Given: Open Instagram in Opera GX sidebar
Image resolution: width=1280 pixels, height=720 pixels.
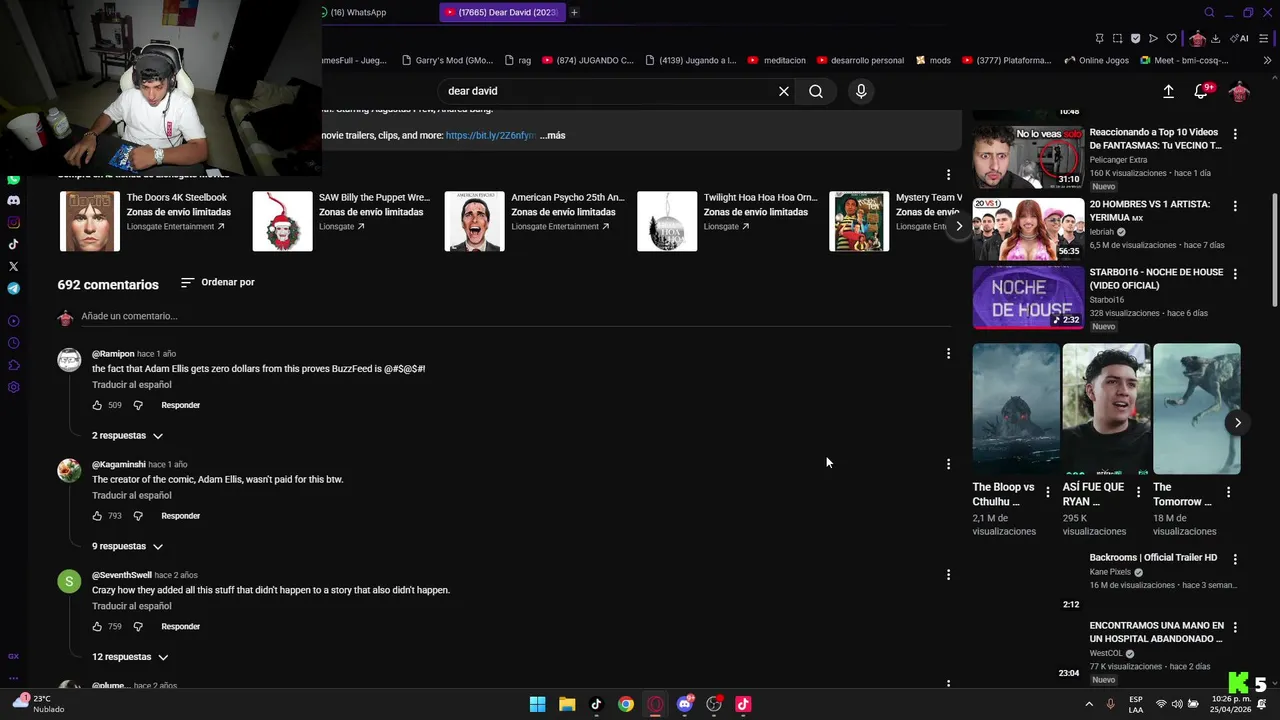Looking at the screenshot, I should click(13, 222).
